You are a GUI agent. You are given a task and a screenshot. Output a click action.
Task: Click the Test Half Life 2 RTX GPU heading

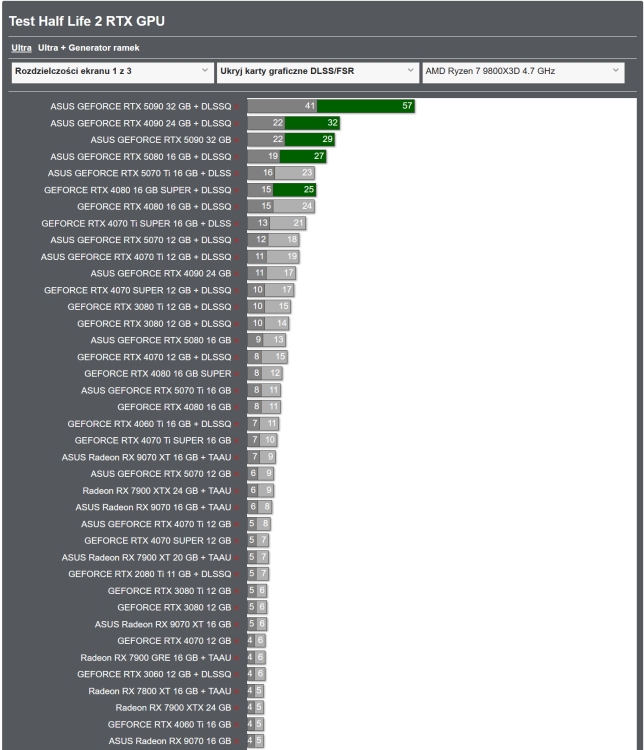click(x=87, y=22)
